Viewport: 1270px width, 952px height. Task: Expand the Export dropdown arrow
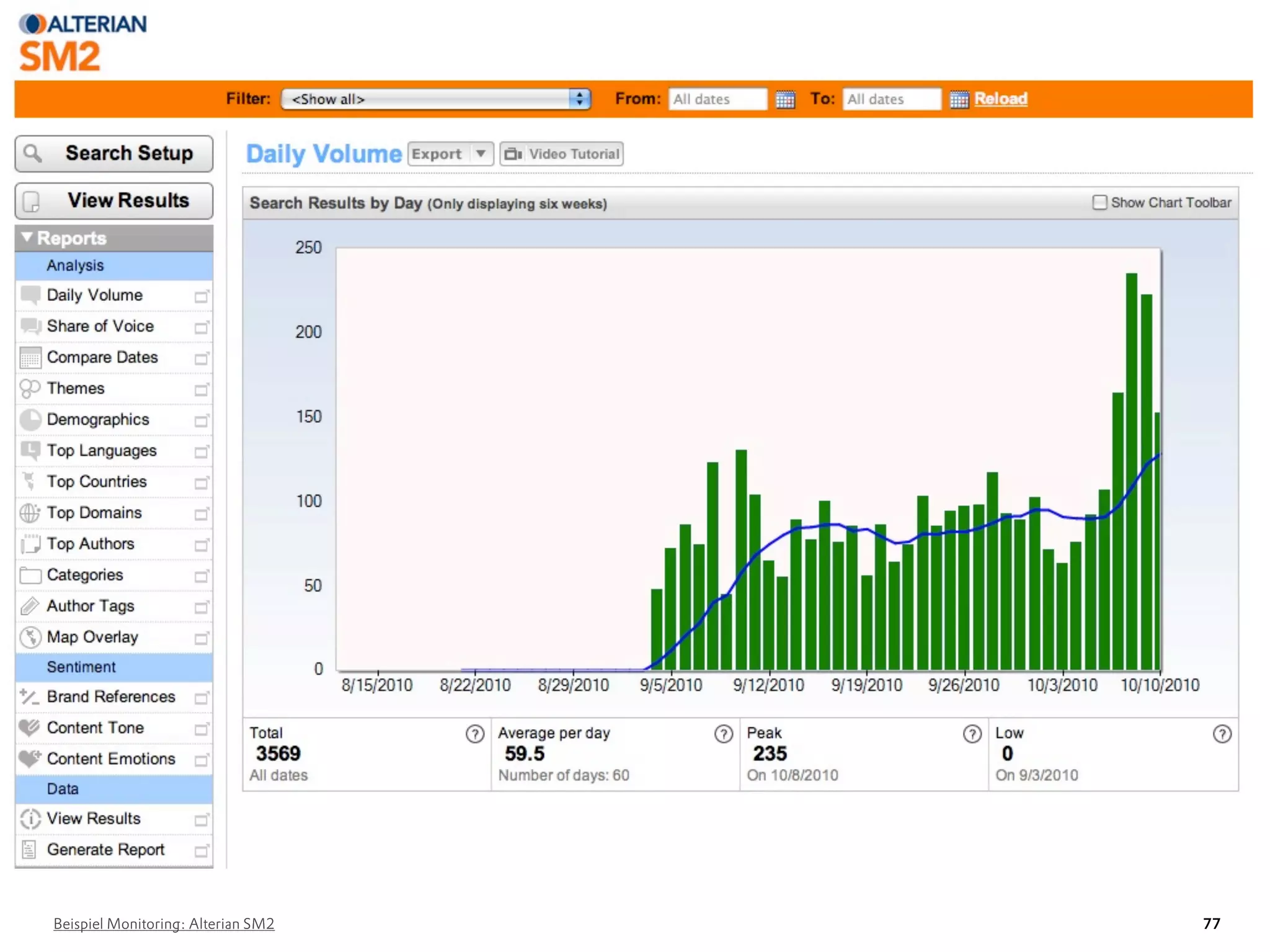click(x=481, y=154)
